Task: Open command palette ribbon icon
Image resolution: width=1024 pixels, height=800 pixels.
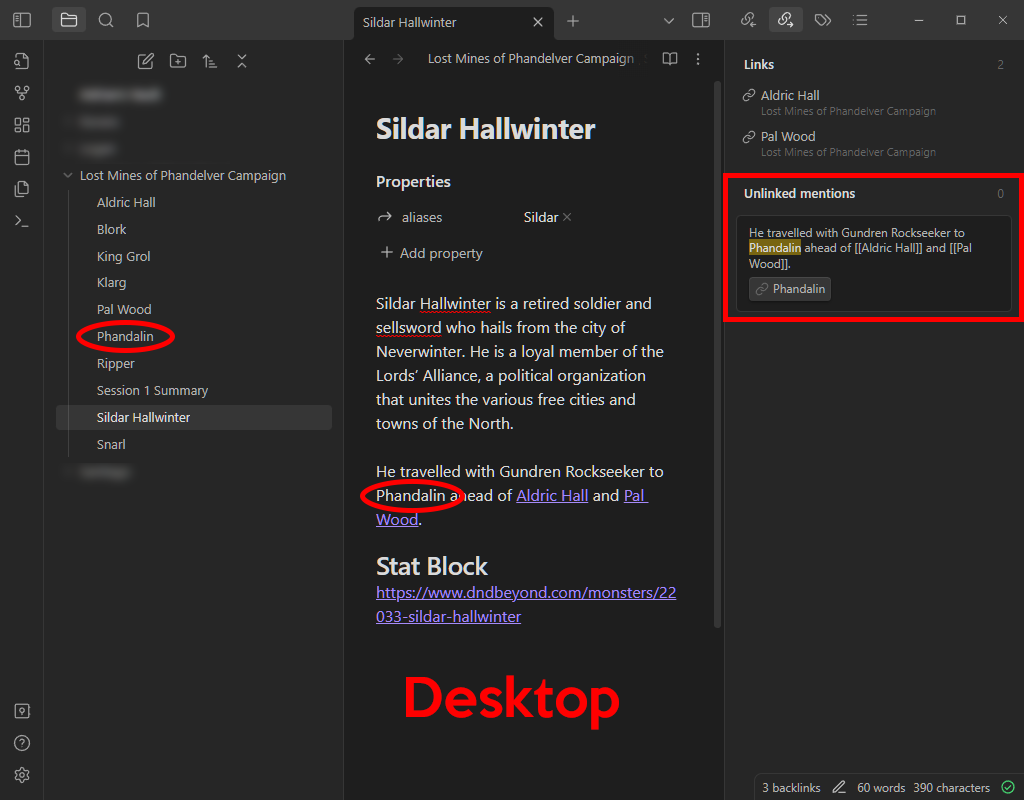Action: pyautogui.click(x=22, y=221)
